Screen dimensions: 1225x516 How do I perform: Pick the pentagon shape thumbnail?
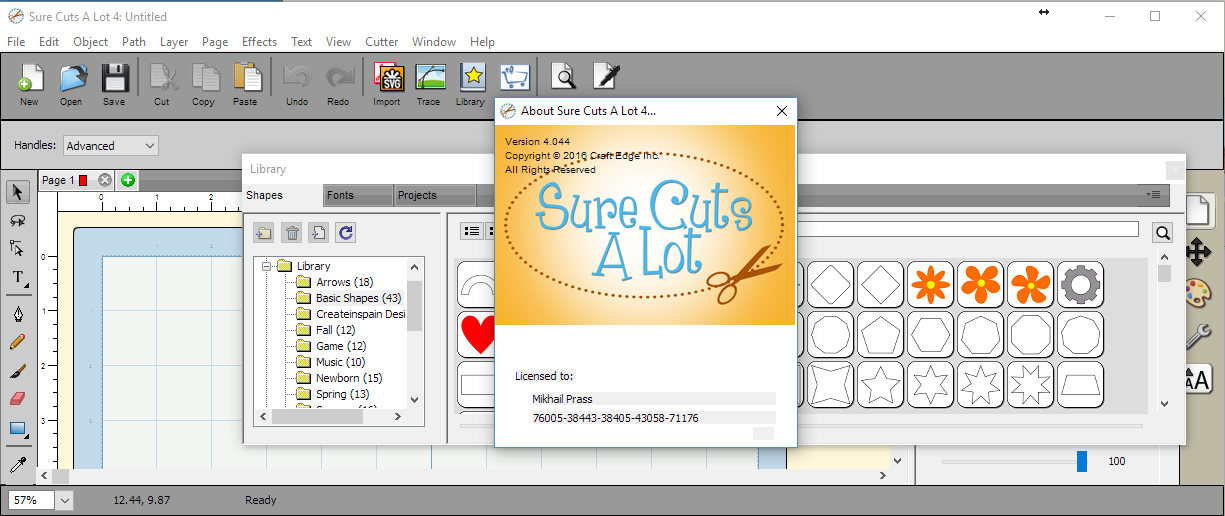[880, 334]
